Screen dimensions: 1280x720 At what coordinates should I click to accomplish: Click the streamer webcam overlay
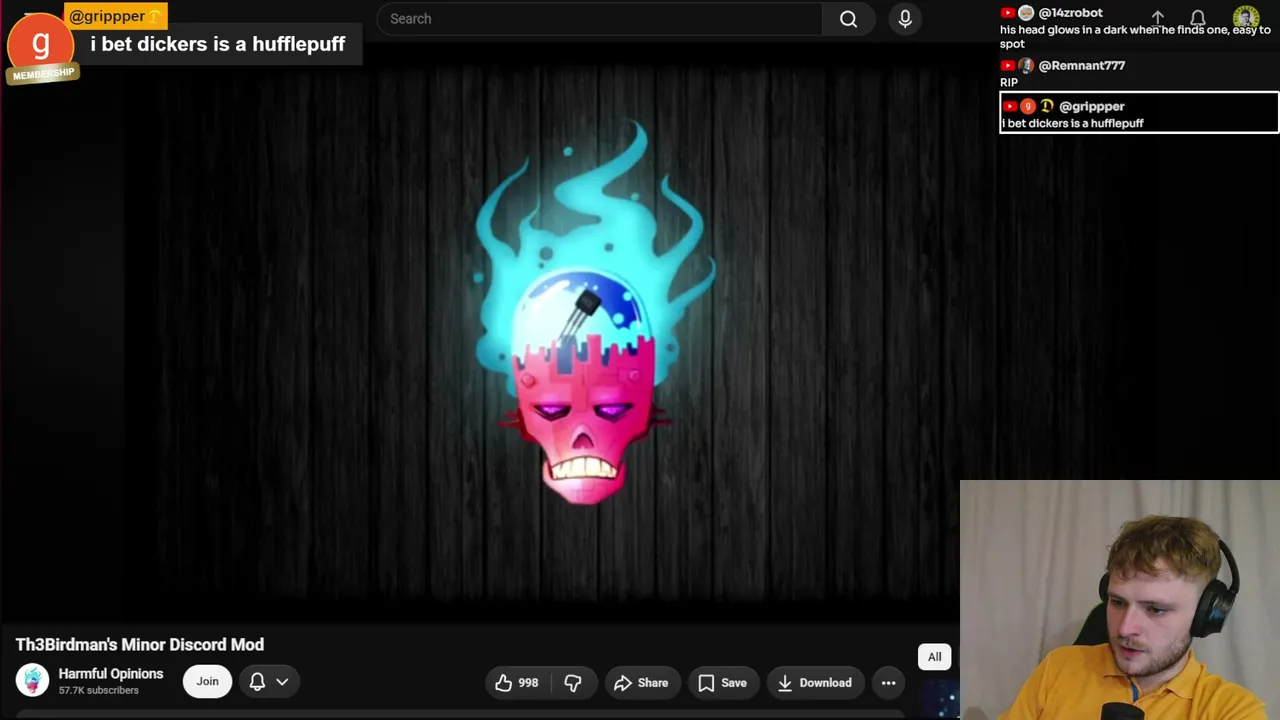tap(1120, 600)
